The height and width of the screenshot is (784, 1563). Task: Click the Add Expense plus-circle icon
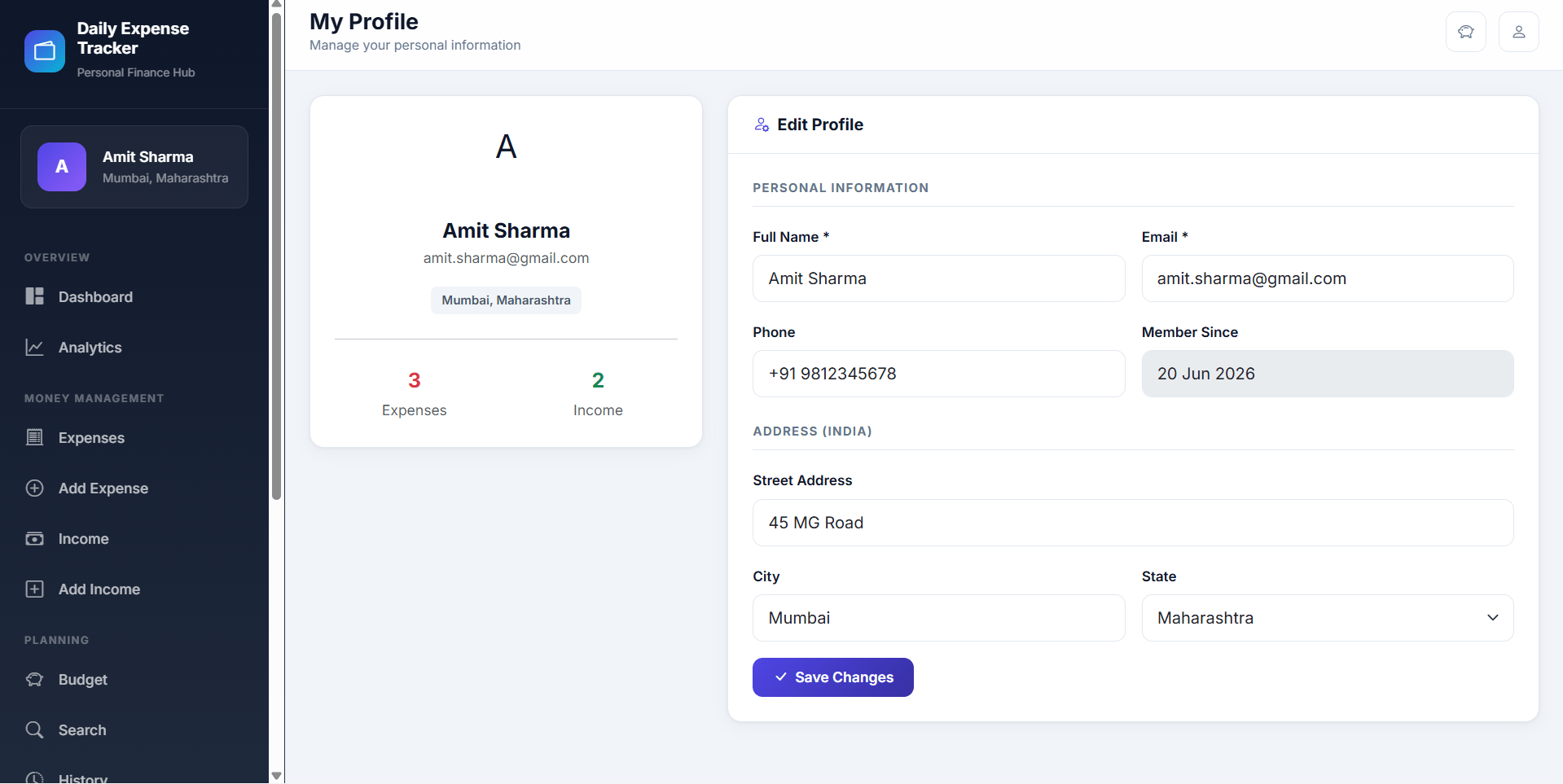point(34,488)
